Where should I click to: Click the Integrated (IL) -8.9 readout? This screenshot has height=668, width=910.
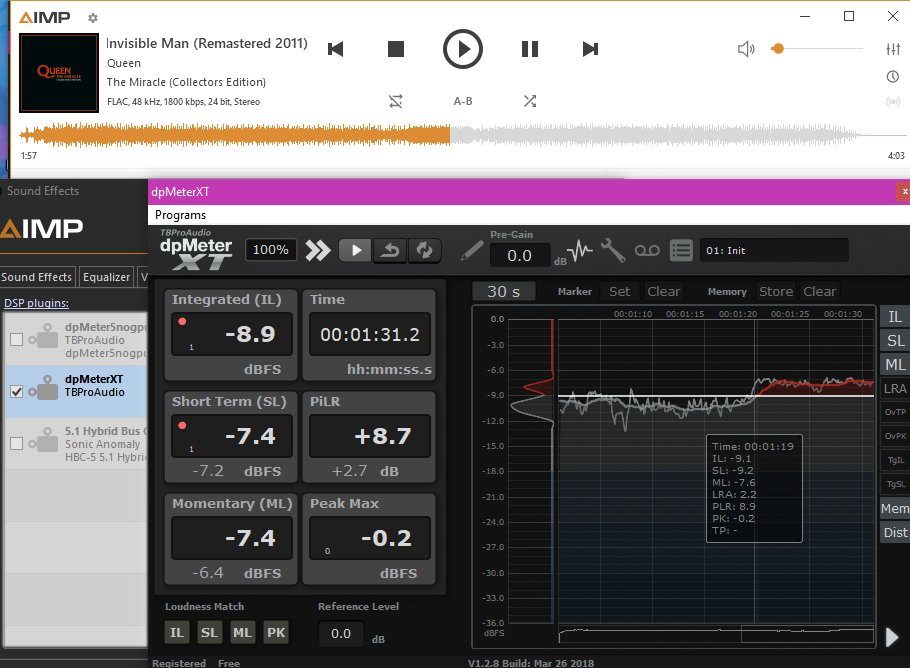(232, 334)
